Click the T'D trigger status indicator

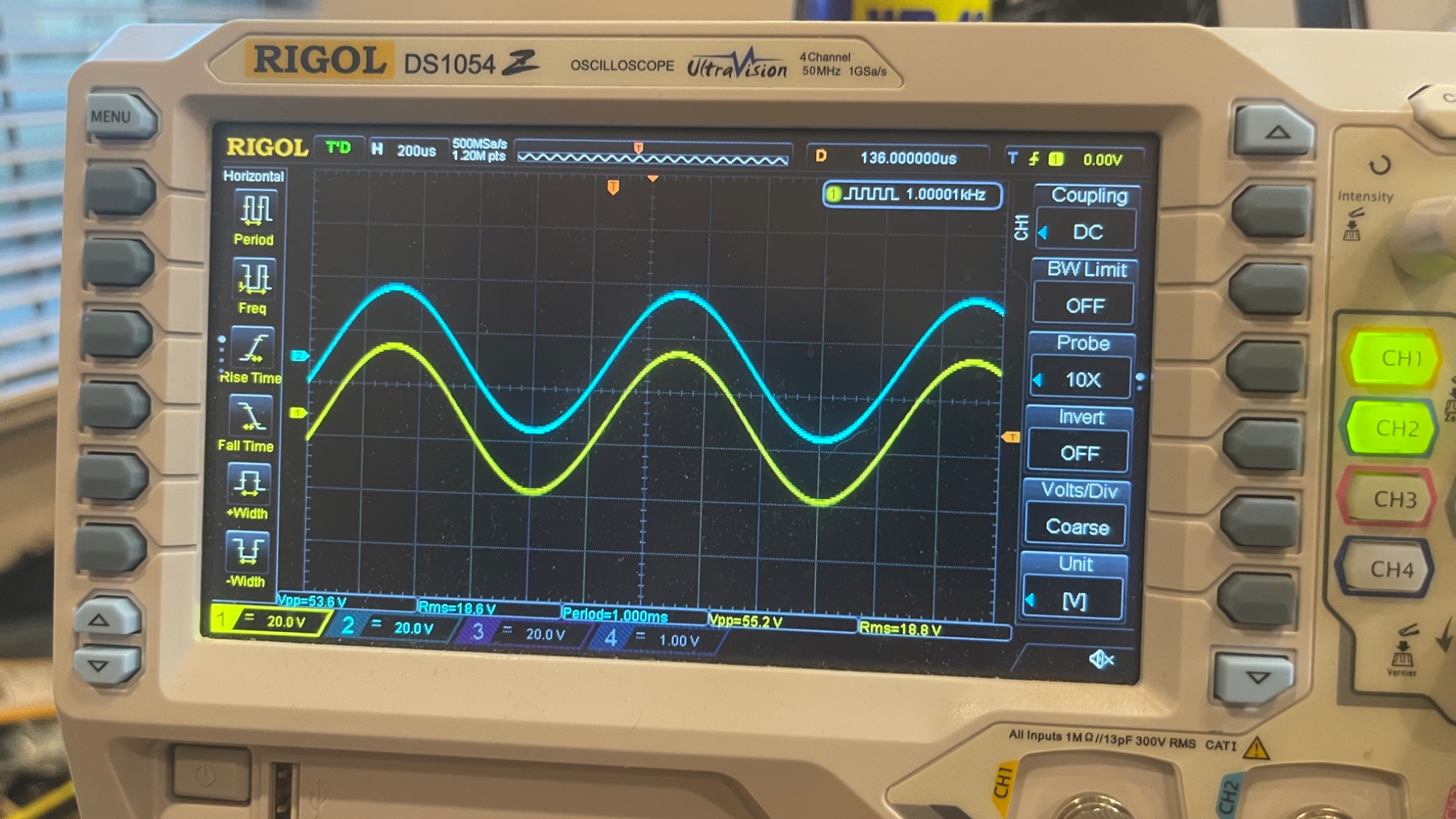[x=338, y=148]
